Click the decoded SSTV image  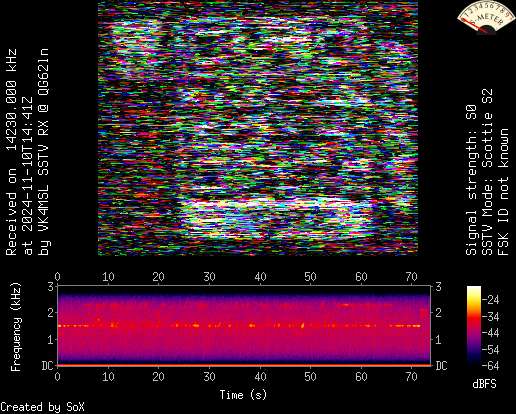[x=258, y=128]
